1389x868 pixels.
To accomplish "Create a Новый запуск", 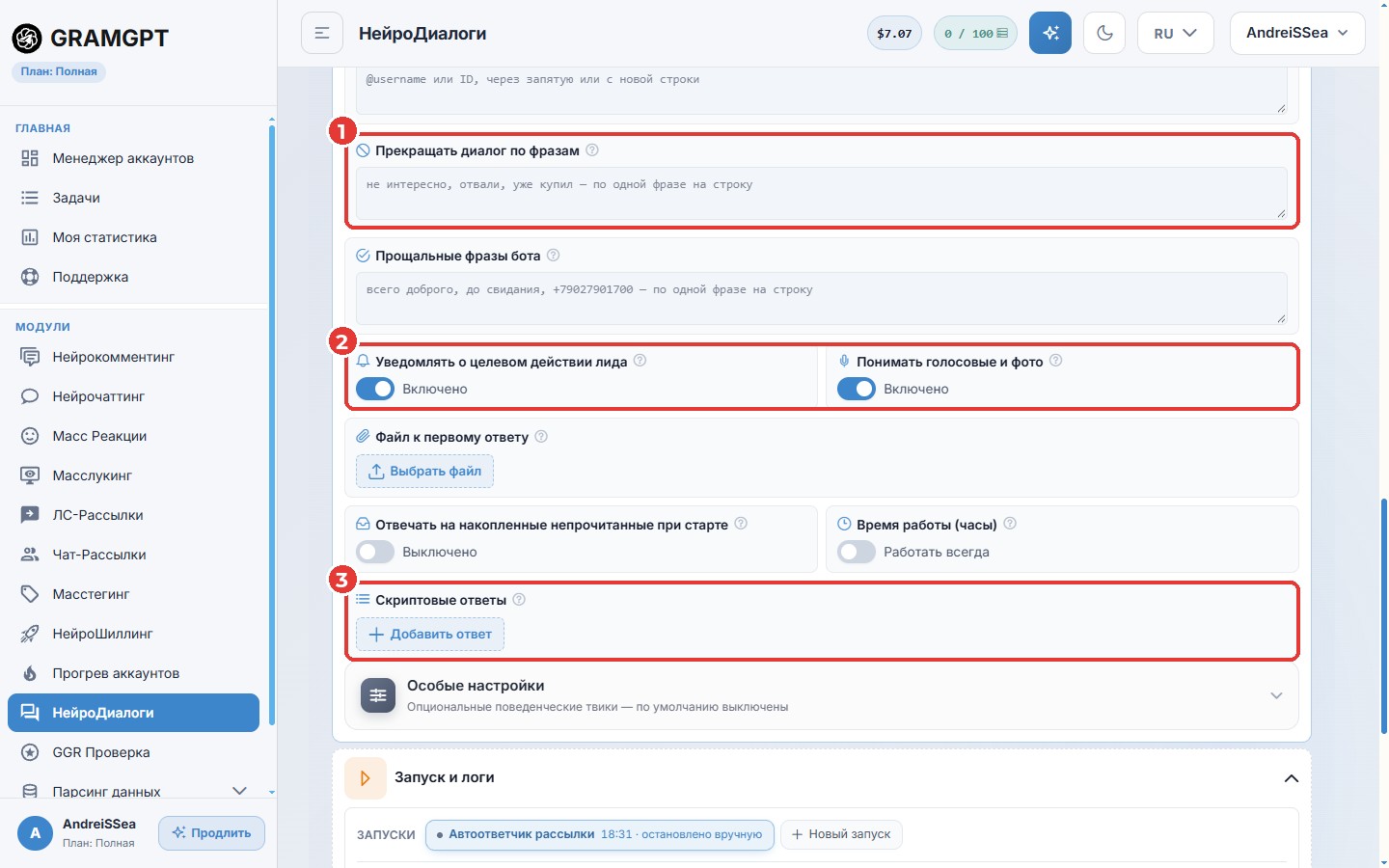I will (x=841, y=834).
